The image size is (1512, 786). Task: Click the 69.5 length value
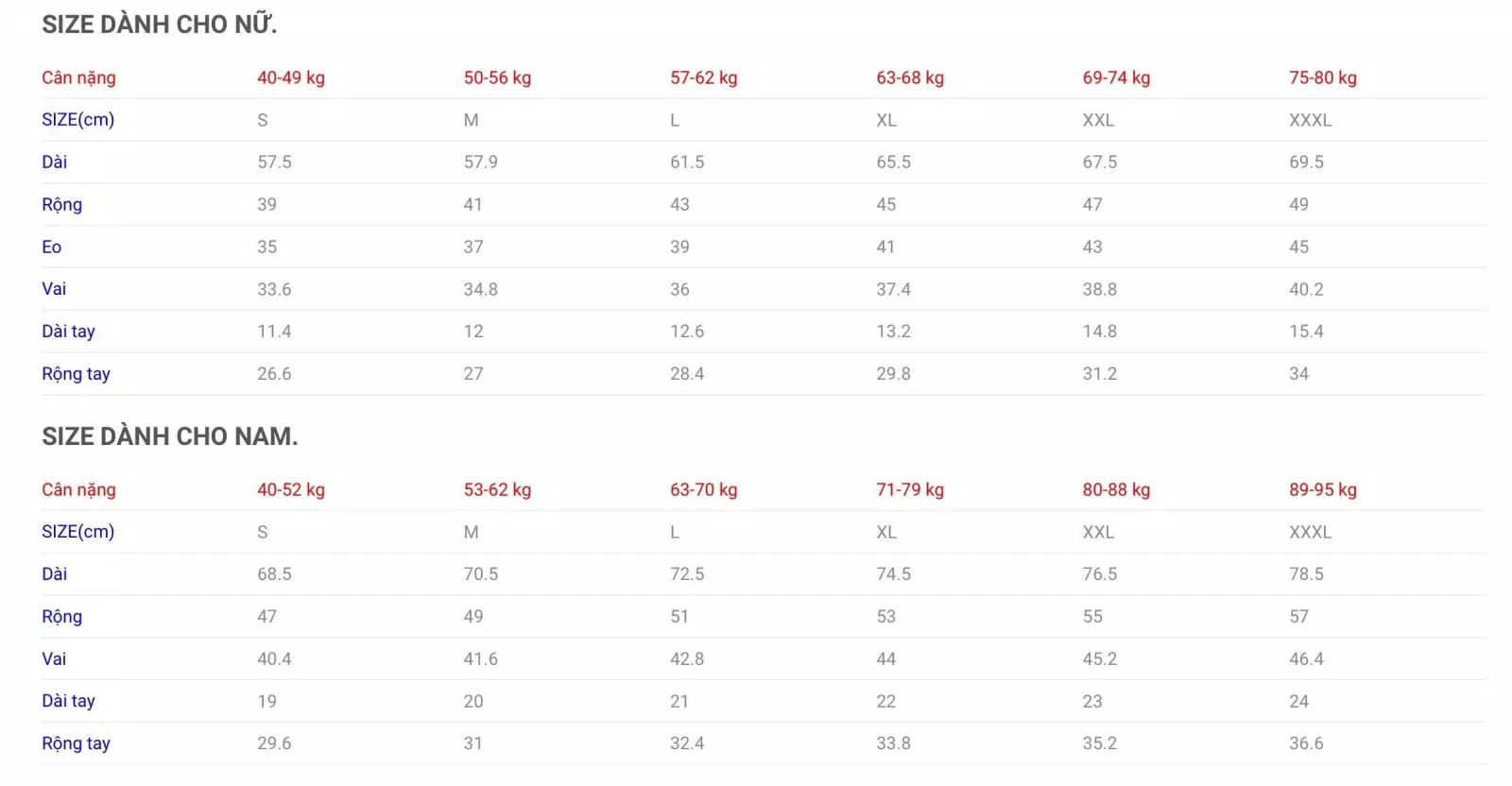pos(1306,162)
